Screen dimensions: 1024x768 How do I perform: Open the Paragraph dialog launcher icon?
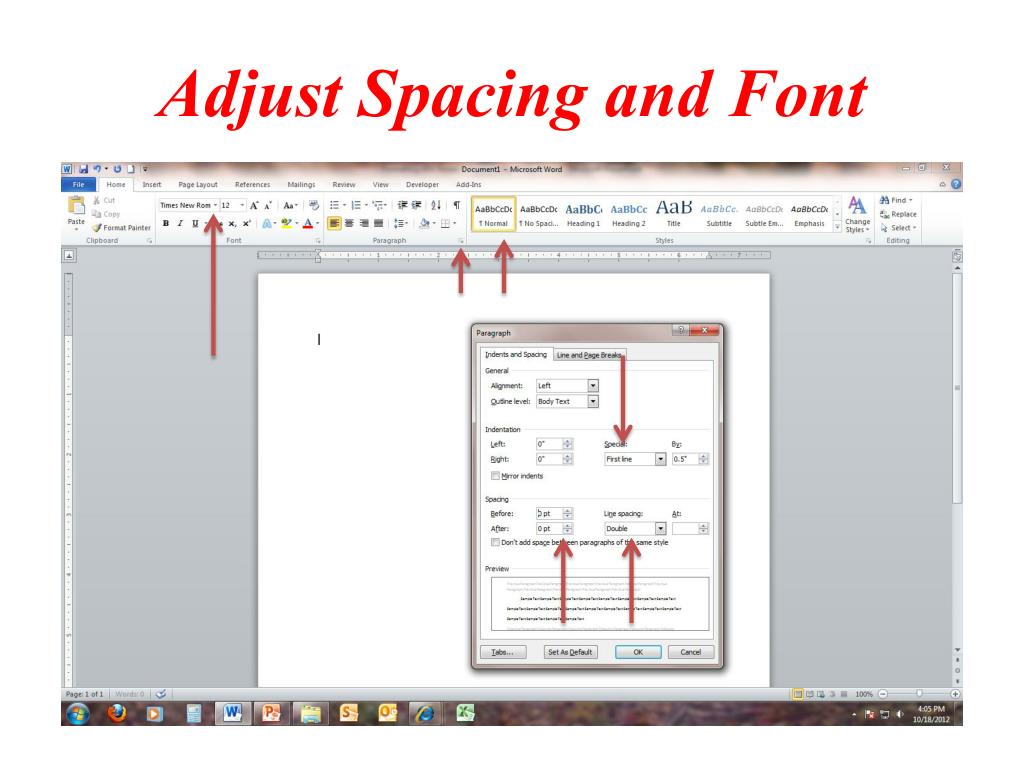click(x=461, y=241)
